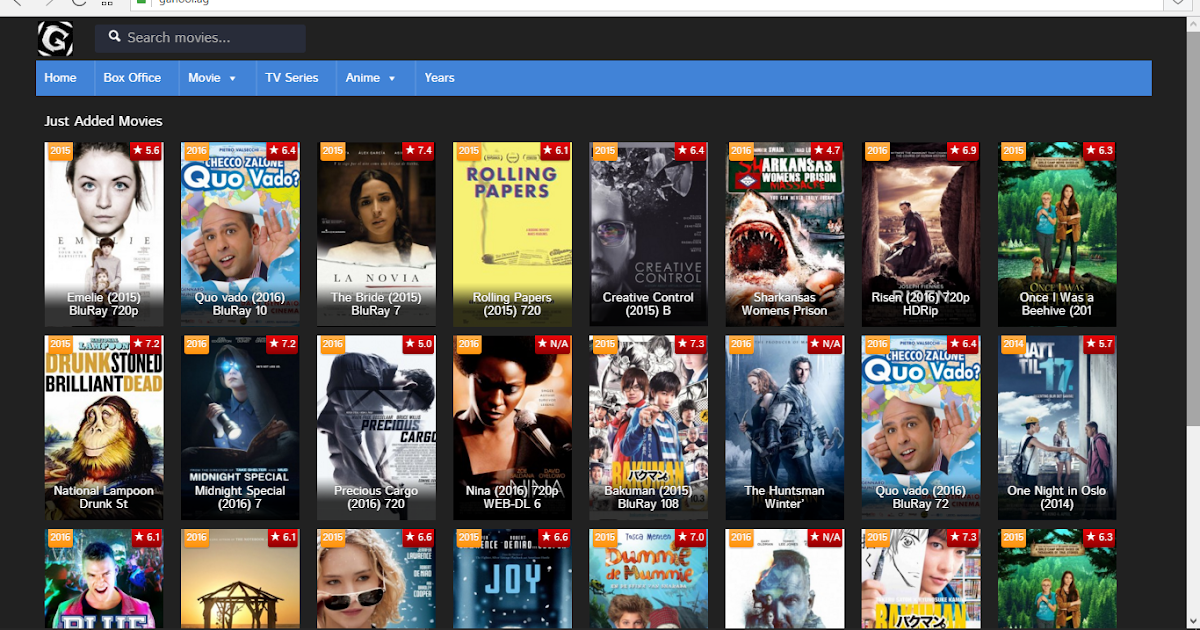Click the 4.7 rating on Sharkansas poster
1200x630 pixels.
(826, 151)
